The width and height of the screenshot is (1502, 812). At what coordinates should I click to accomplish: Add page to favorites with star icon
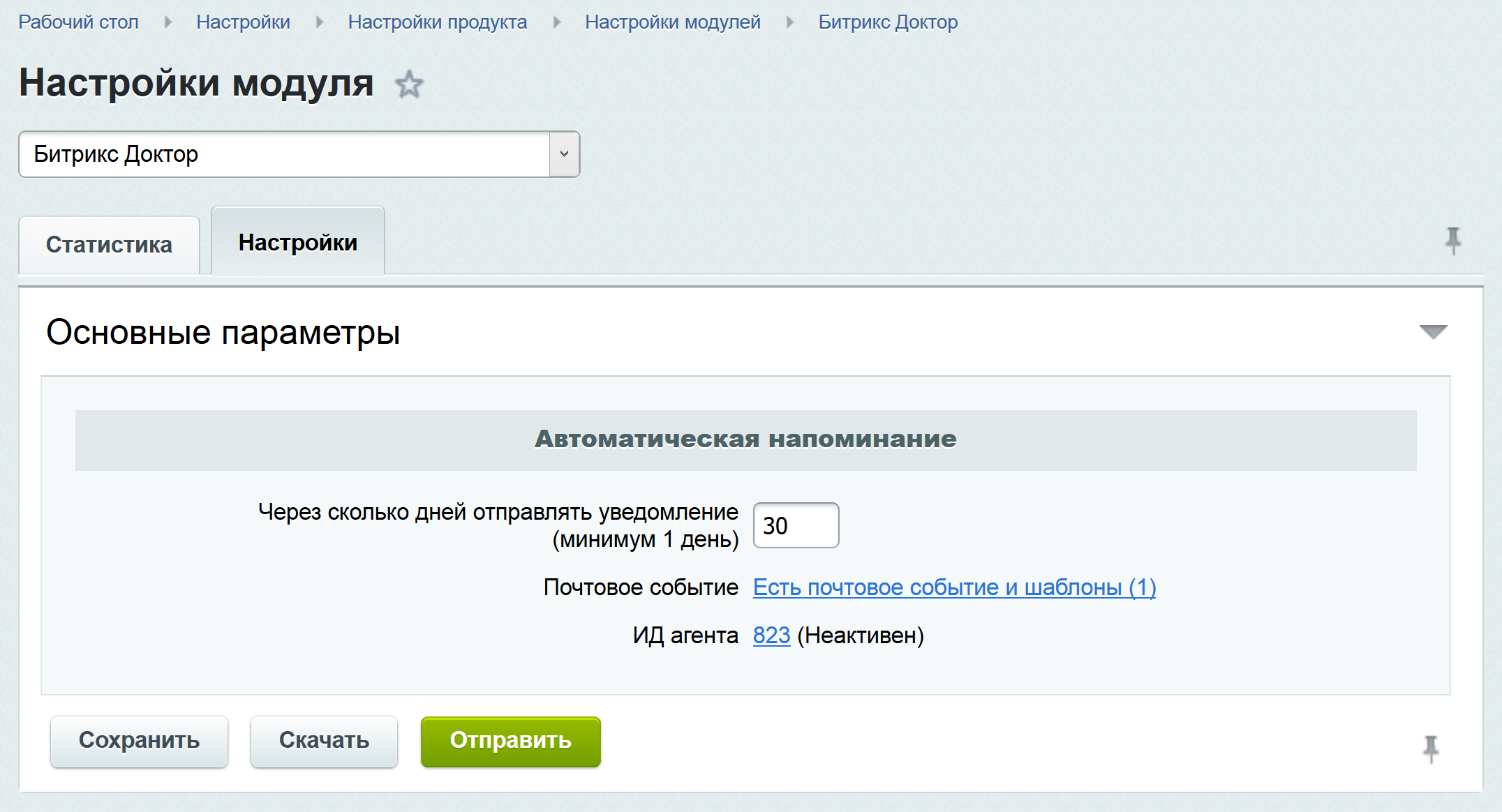(x=409, y=85)
